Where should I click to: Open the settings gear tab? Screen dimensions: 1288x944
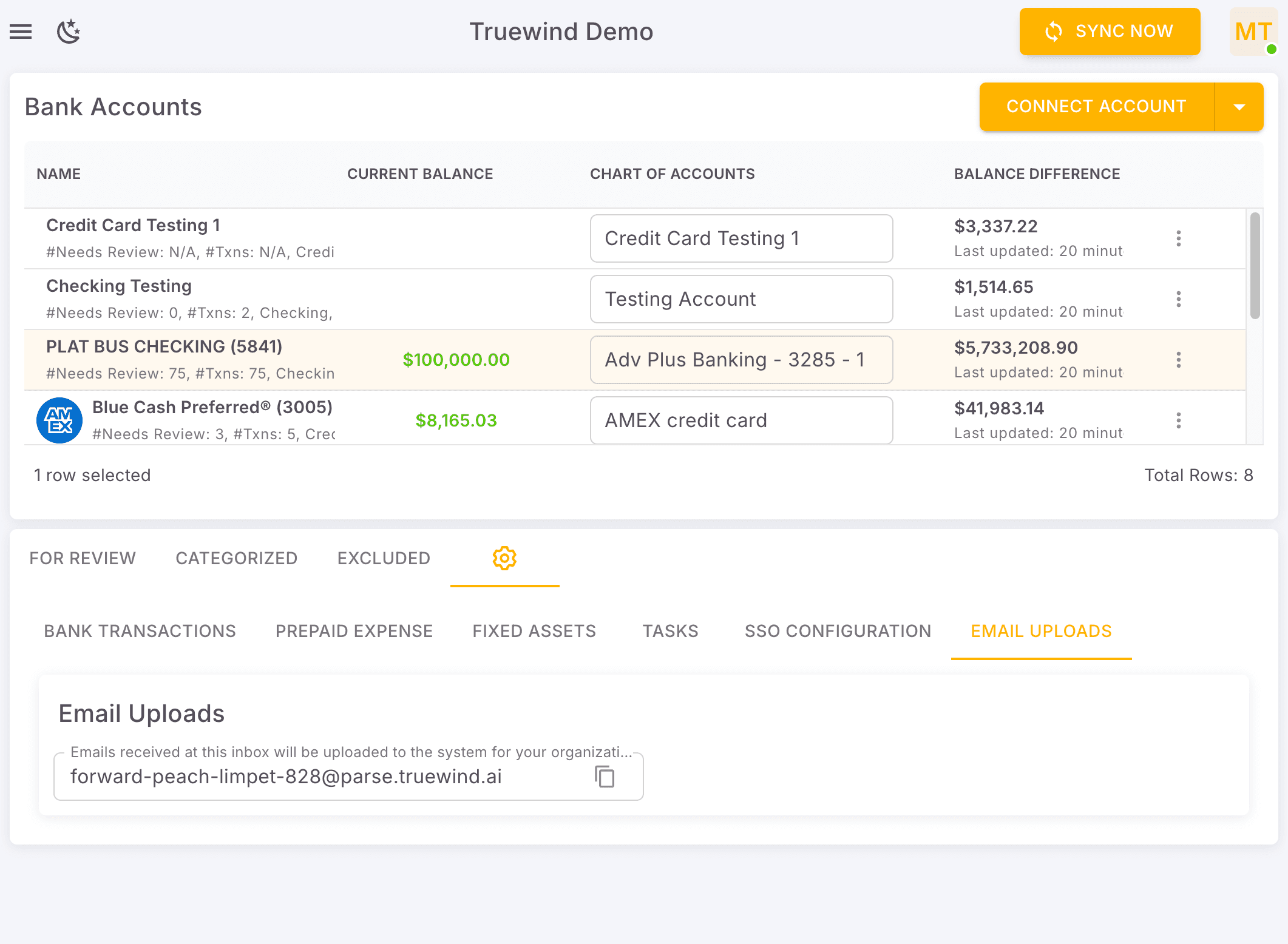pyautogui.click(x=504, y=559)
